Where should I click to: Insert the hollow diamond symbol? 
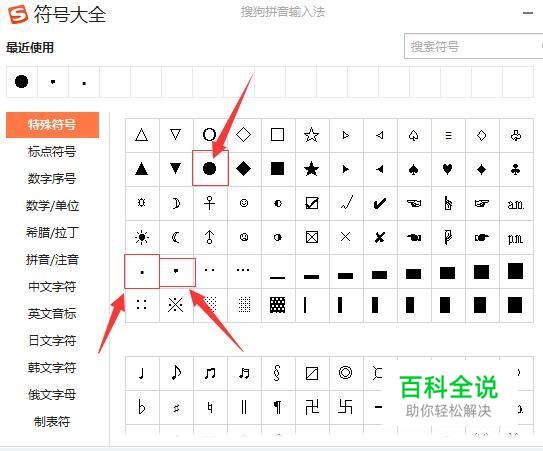click(243, 135)
